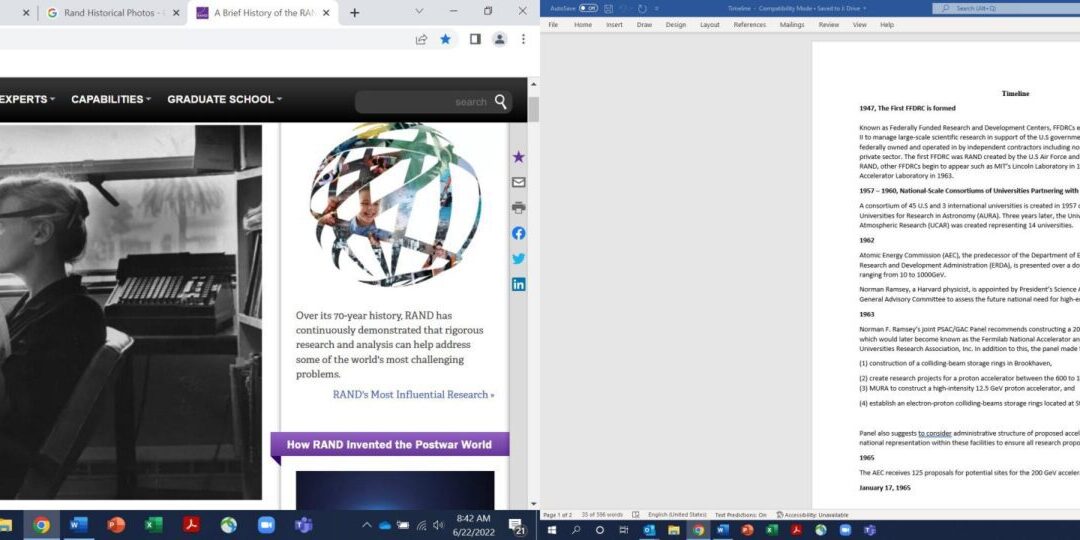Click the magnifier icon in RAND search
This screenshot has width=1080, height=540.
[501, 101]
